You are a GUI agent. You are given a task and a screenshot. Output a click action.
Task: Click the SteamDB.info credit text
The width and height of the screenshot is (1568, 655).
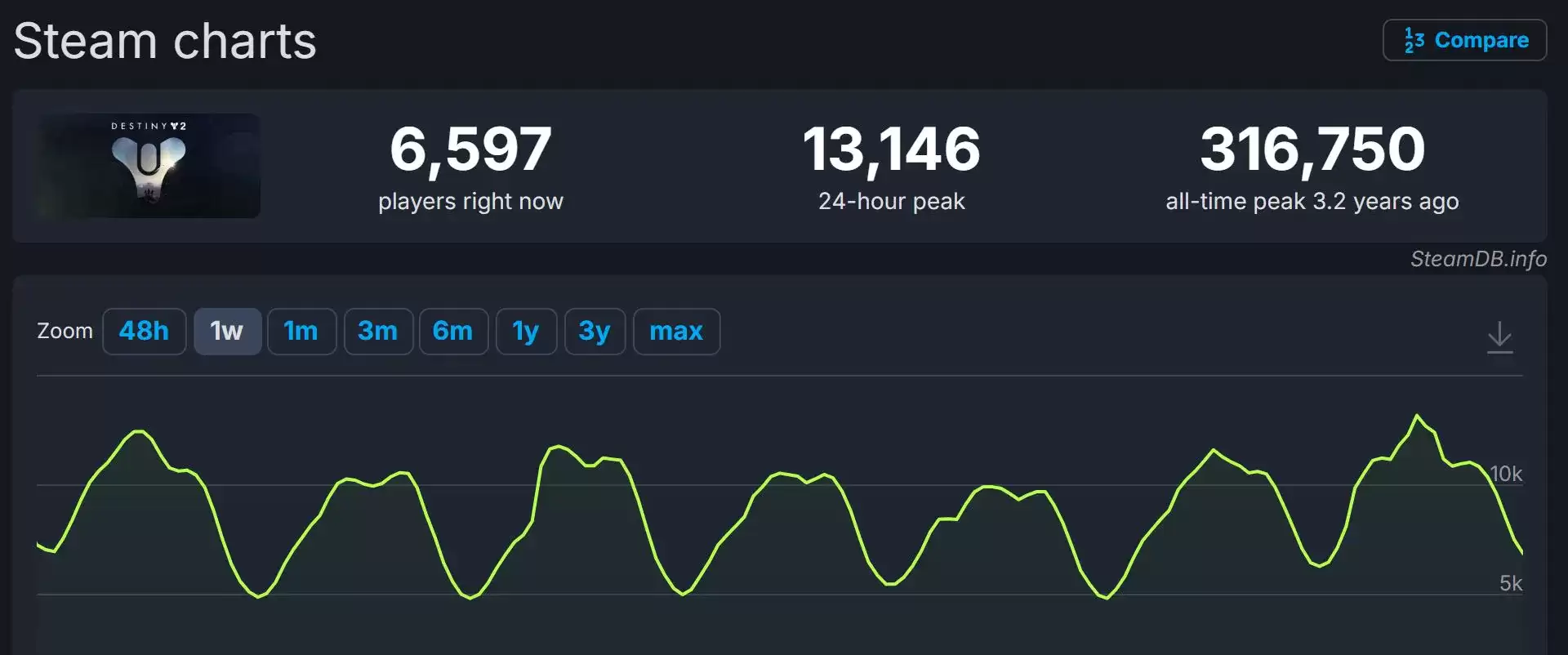click(x=1478, y=259)
